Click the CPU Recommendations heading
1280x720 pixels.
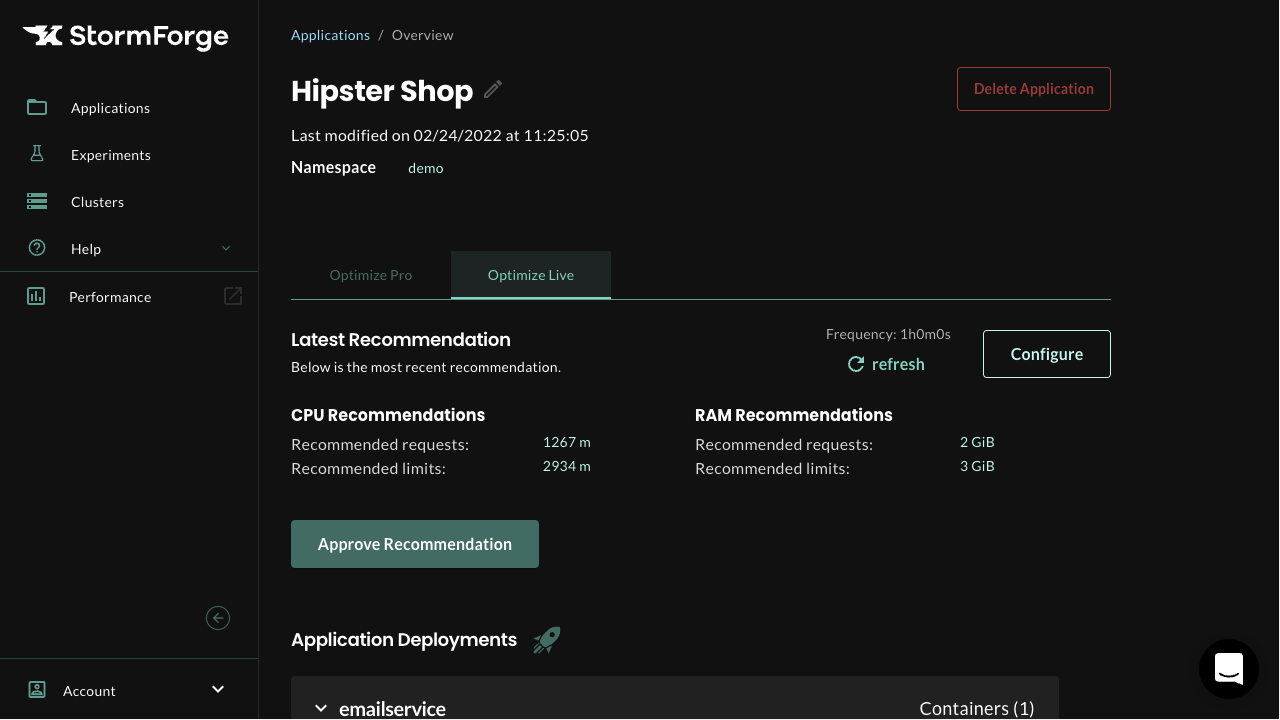388,415
